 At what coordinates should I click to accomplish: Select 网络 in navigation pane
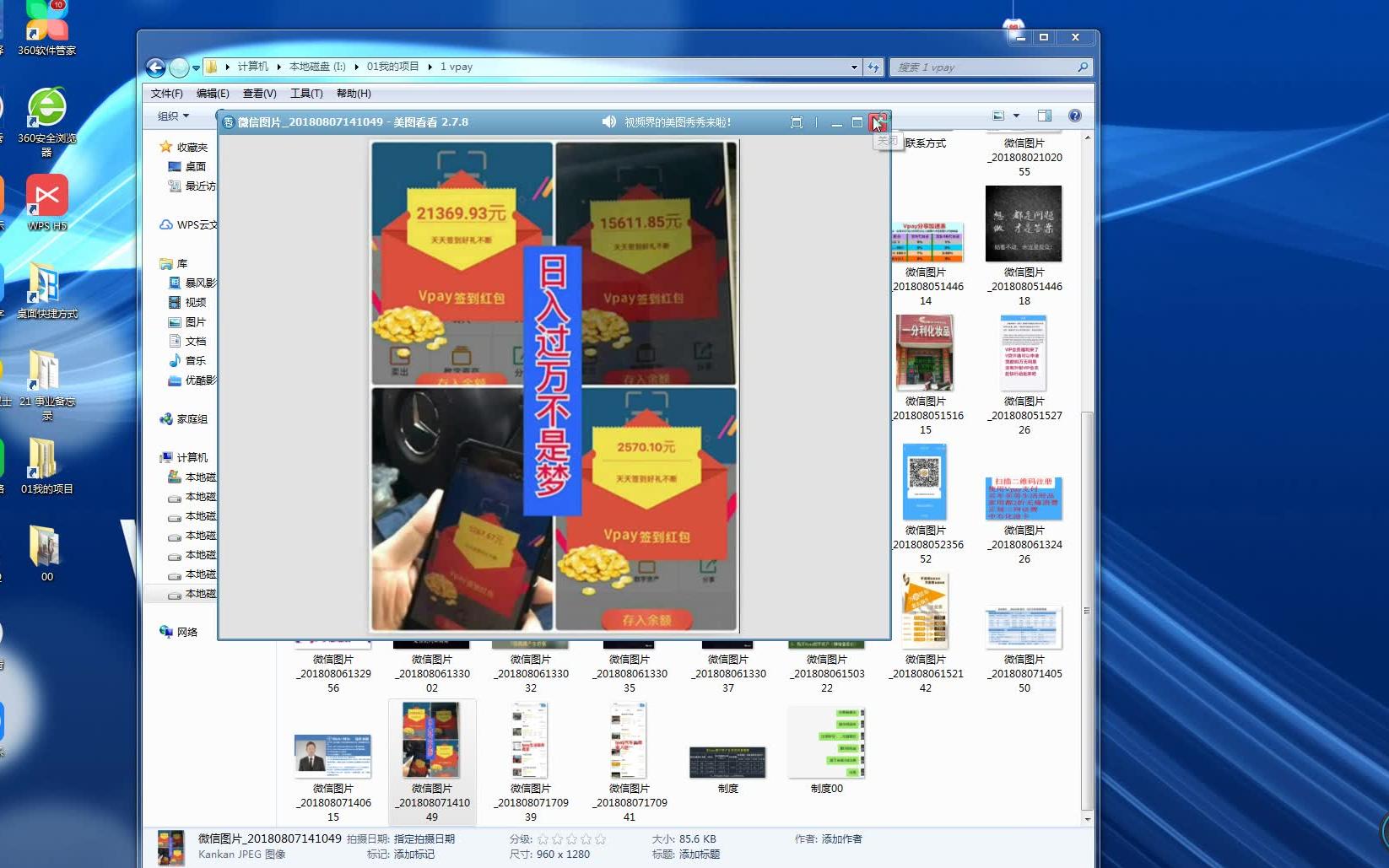[179, 632]
